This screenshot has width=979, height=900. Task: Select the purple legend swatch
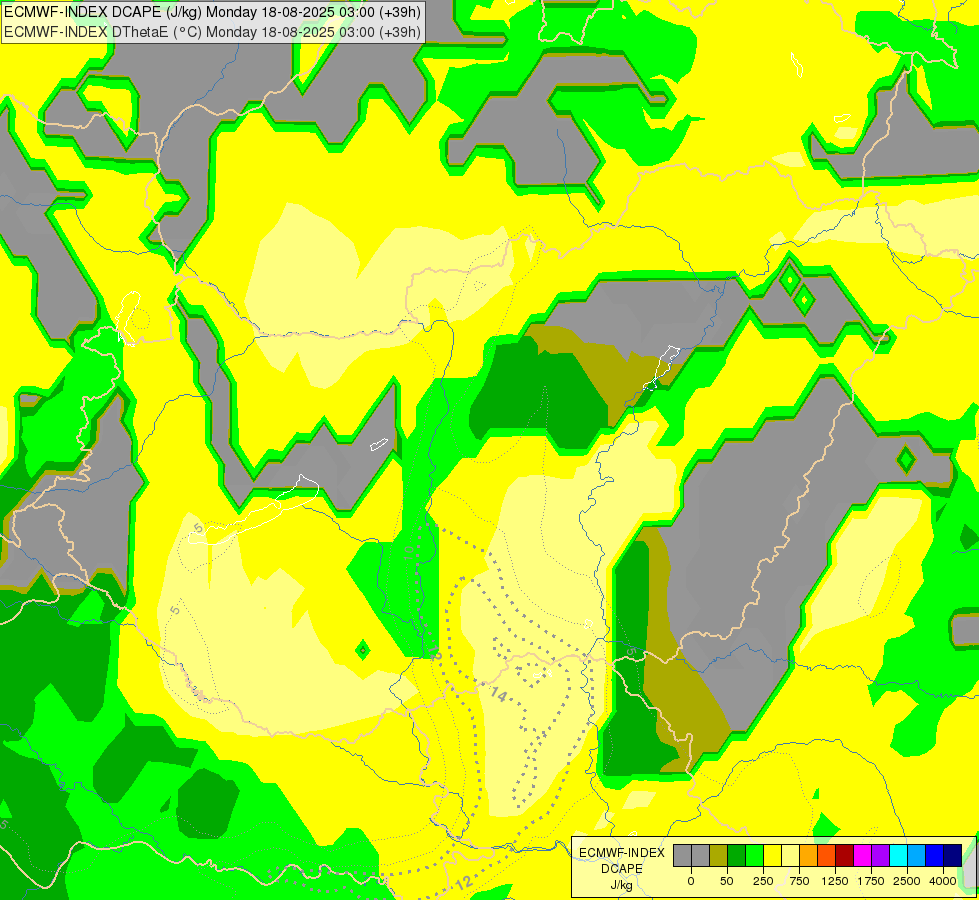pyautogui.click(x=880, y=855)
